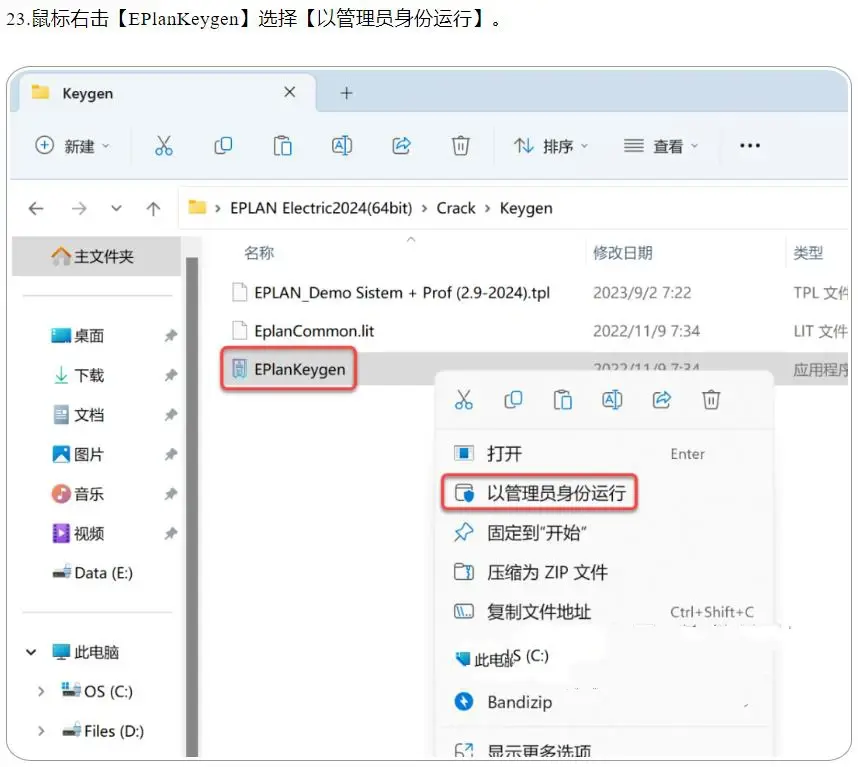Expand chevron after Crack in address bar

coord(488,208)
